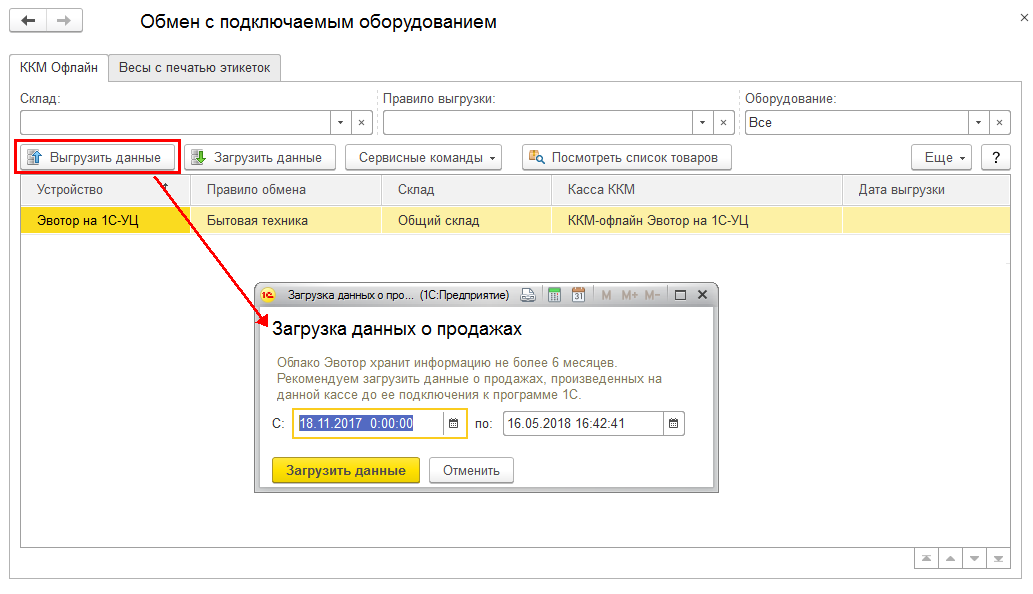This screenshot has height=594, width=1033.
Task: Click the ККМ-офлайн Эвотор на 1С-УЦ cell
Action: 697,220
